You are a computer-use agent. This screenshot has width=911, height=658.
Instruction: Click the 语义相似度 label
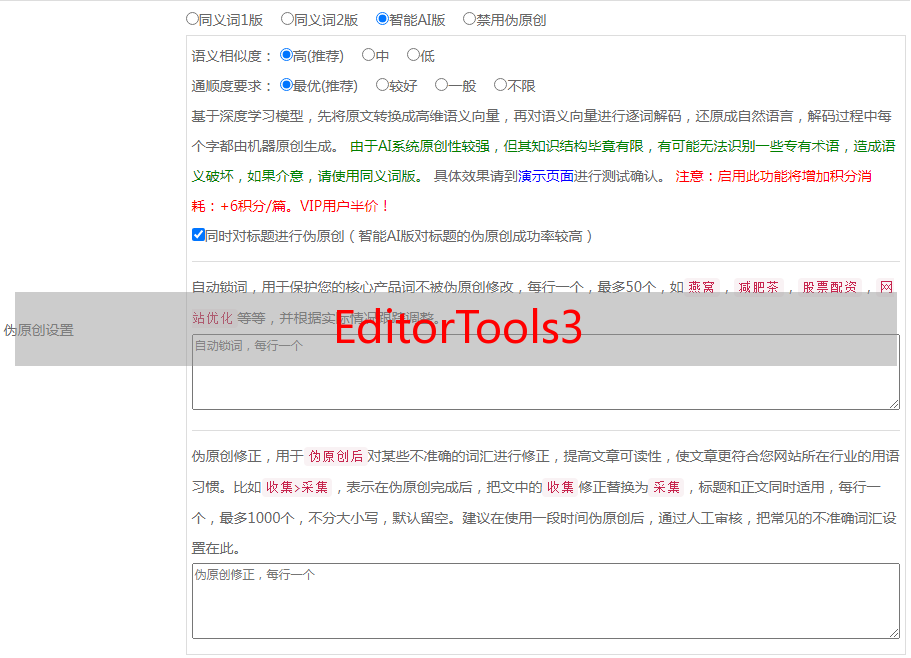(x=231, y=56)
